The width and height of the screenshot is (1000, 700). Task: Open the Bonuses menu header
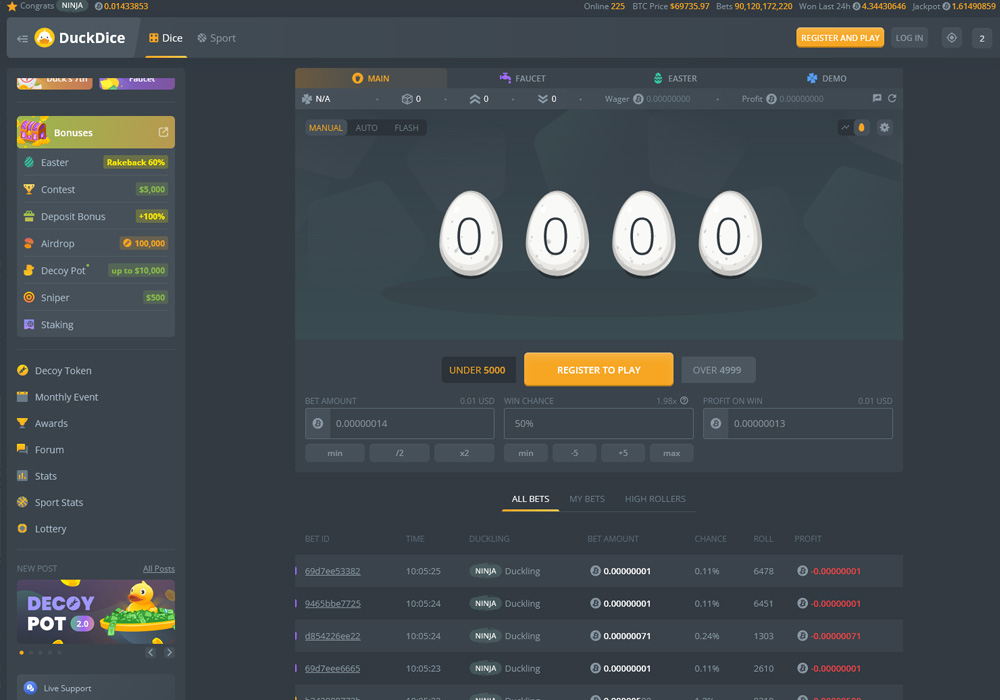96,132
